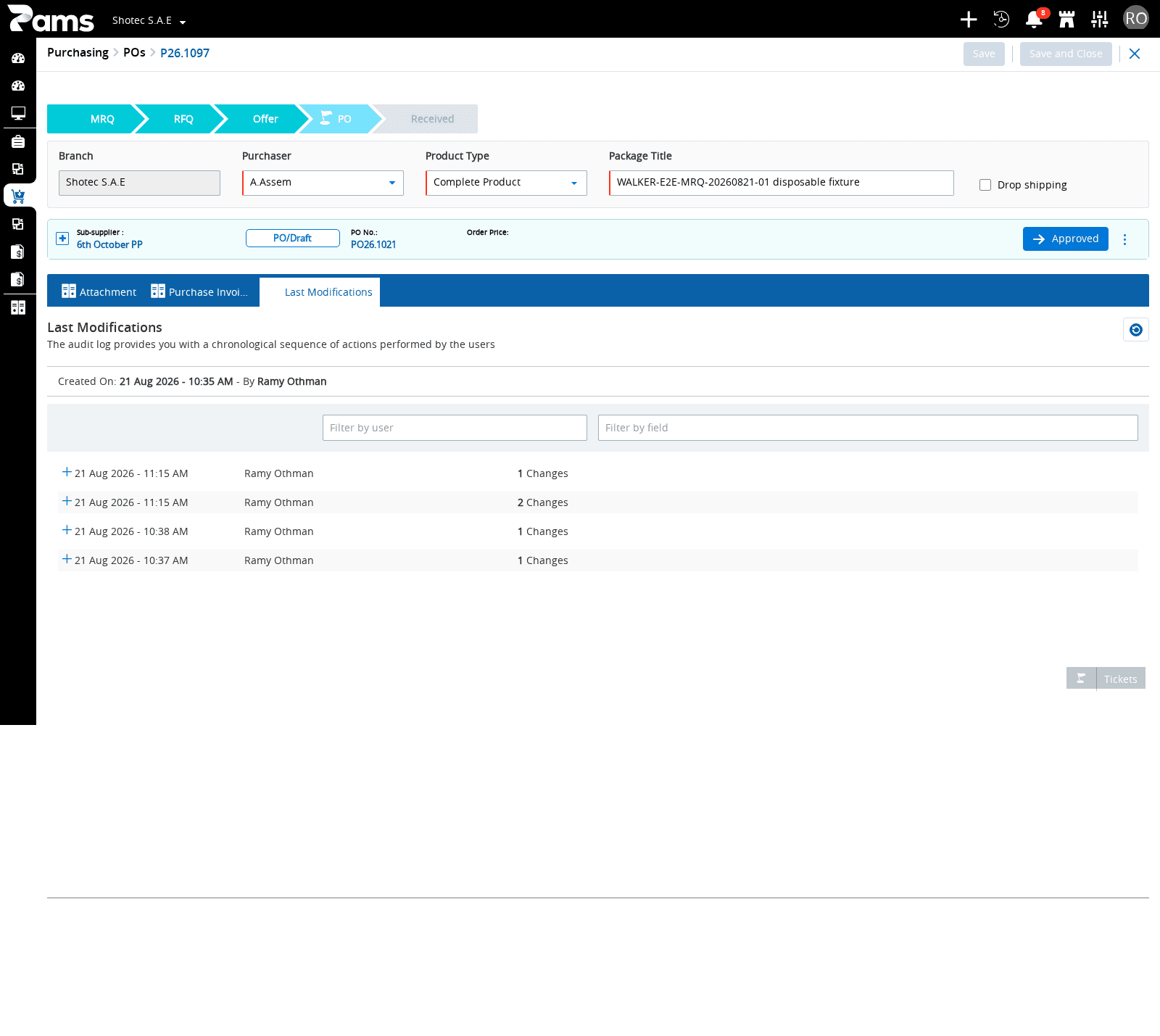Expand the 11:15 AM entry with 2 Changes
The image size is (1160, 1036).
coord(67,501)
